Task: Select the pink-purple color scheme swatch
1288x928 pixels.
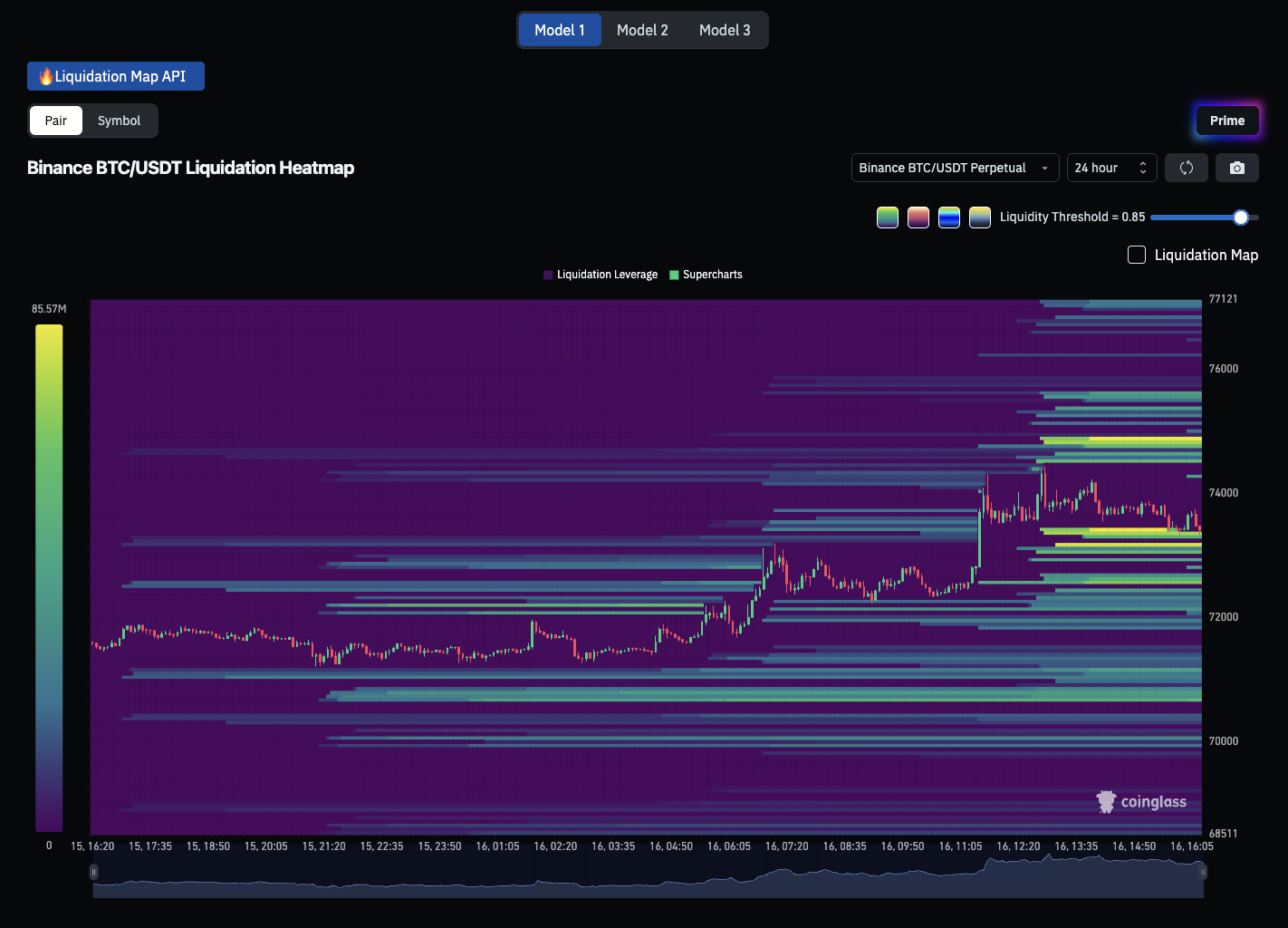Action: coord(918,217)
